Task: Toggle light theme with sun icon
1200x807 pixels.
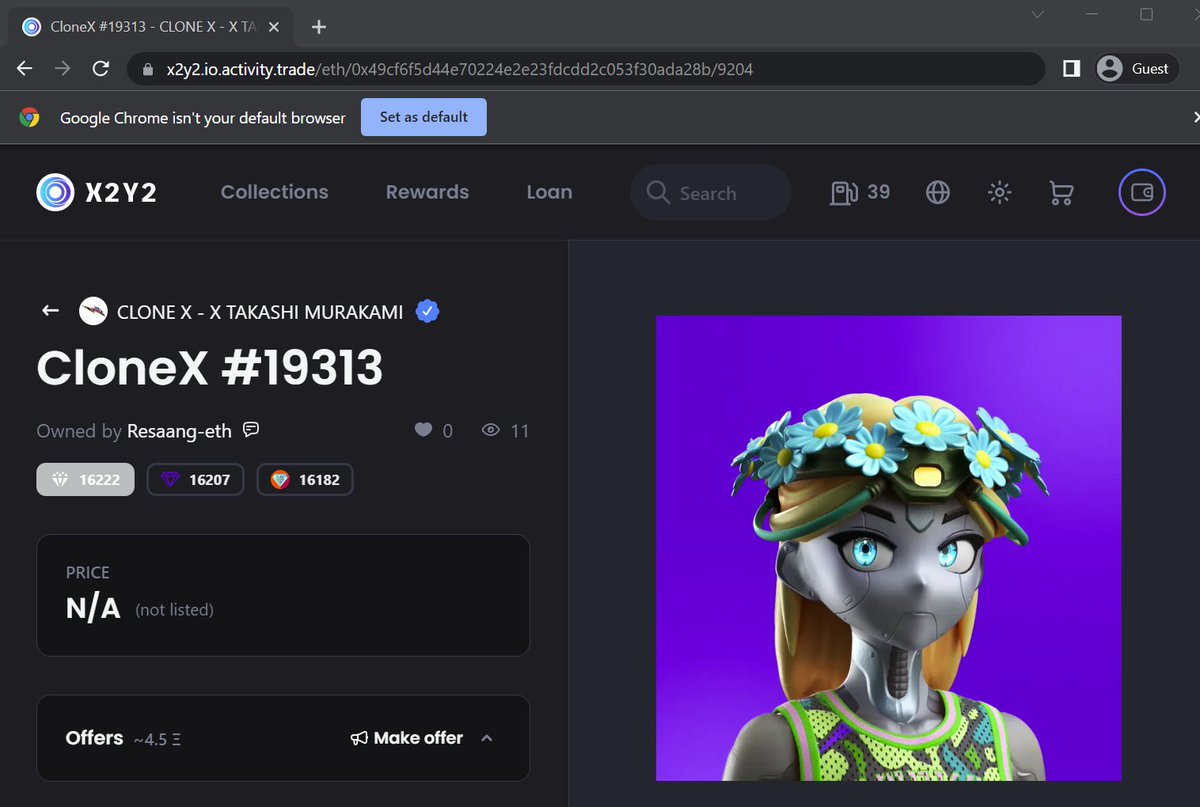Action: 999,193
